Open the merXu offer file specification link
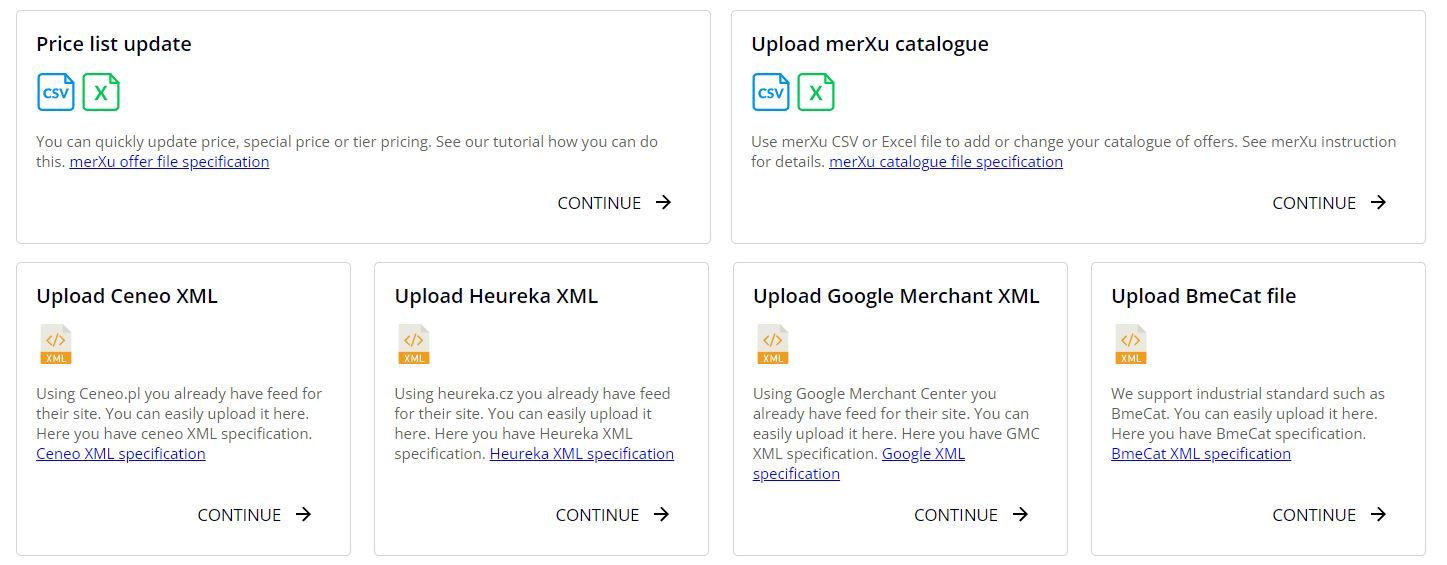The height and width of the screenshot is (565, 1447). point(169,162)
